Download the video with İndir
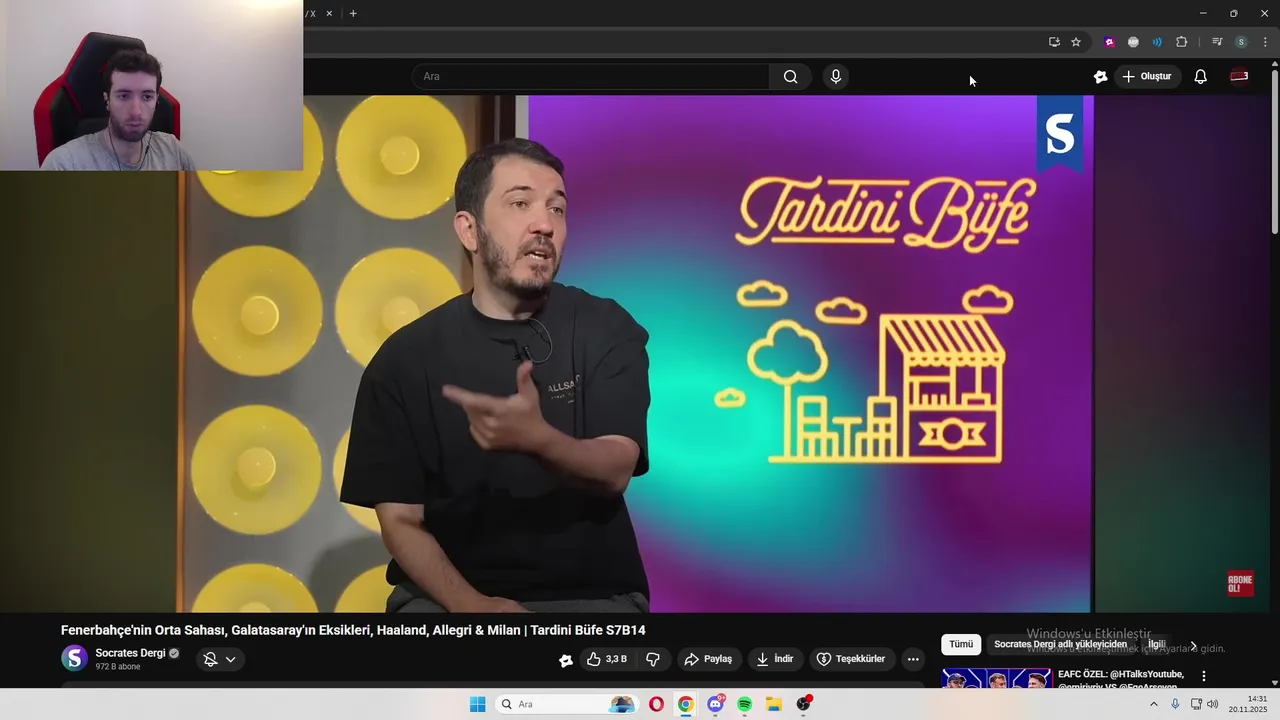Image resolution: width=1280 pixels, height=720 pixels. [775, 659]
